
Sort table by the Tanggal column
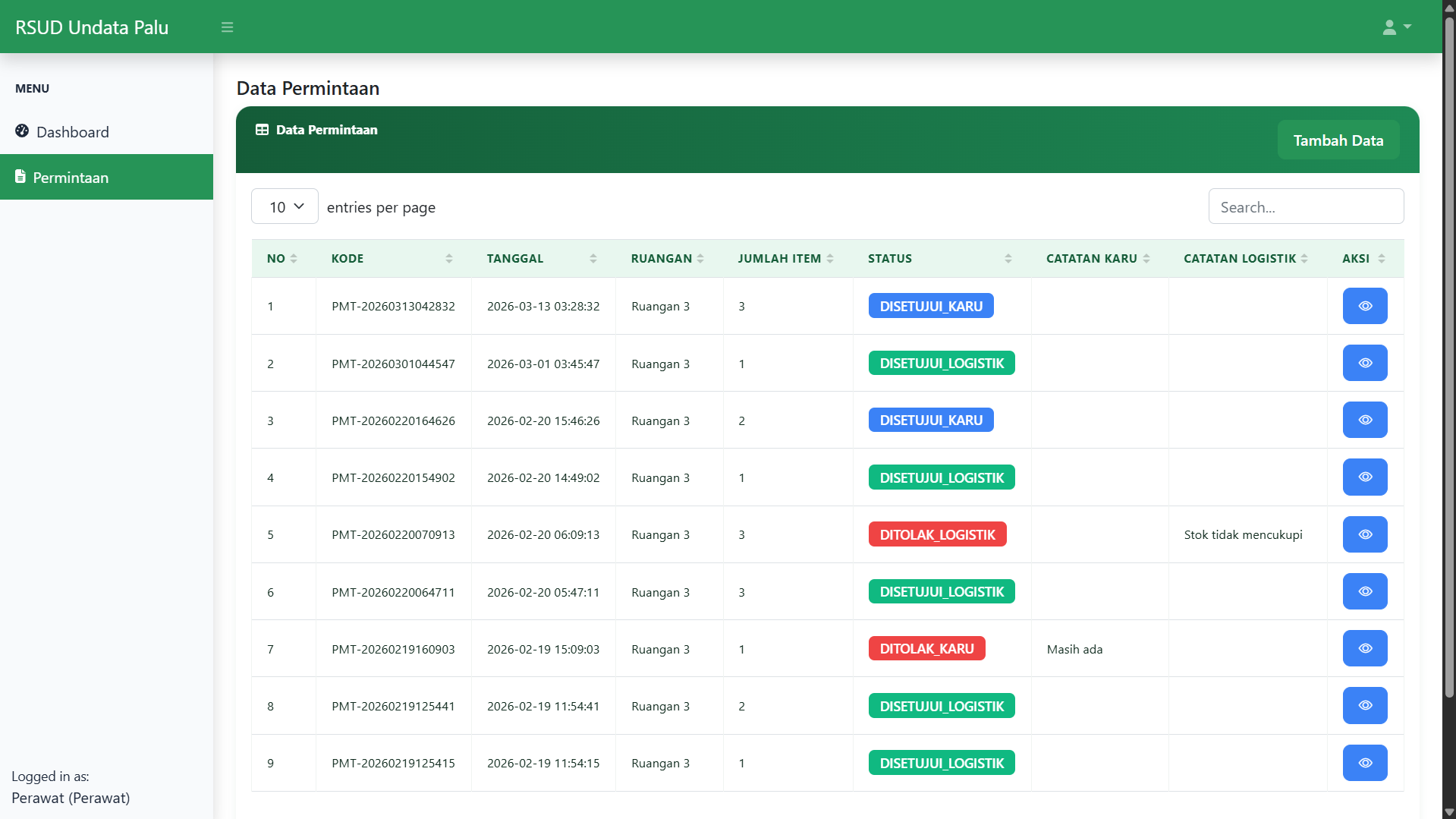tap(541, 259)
